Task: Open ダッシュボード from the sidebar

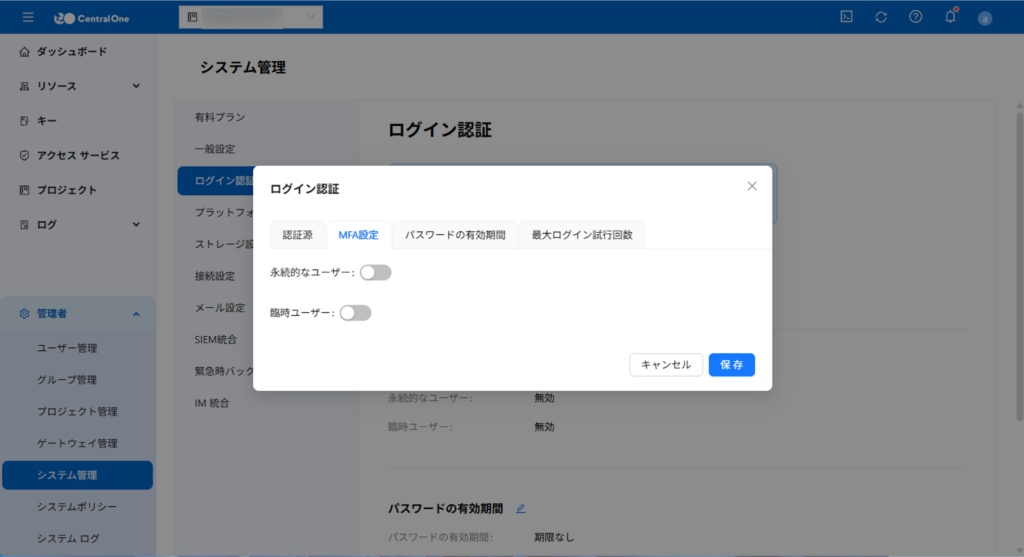Action: 70,52
